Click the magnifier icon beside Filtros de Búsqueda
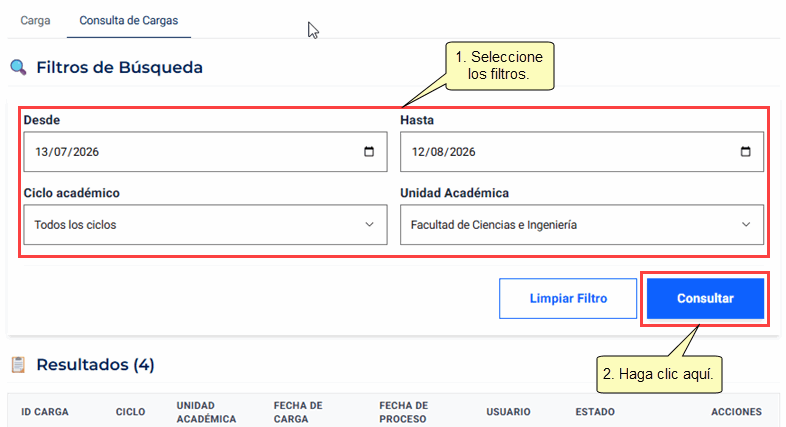Screen dimensions: 786x427 18,67
